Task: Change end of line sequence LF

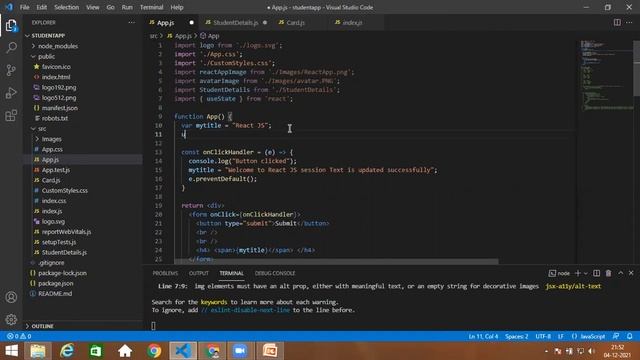Action: tap(561, 336)
